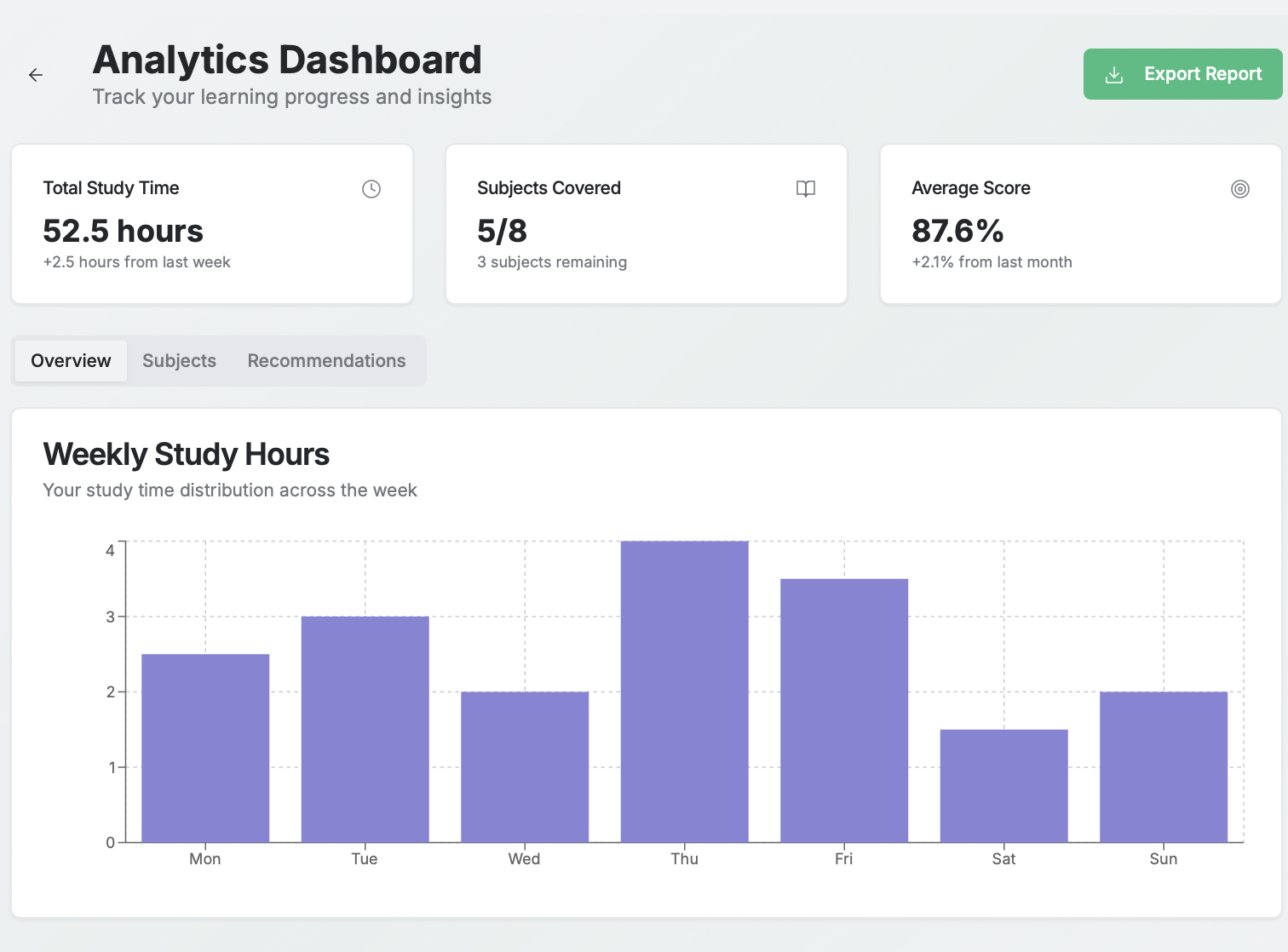
Task: Click the Total Study Time card
Action: [x=212, y=224]
